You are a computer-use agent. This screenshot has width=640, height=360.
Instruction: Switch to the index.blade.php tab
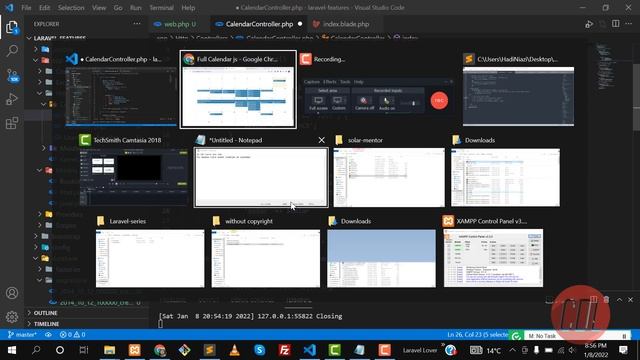[x=345, y=24]
